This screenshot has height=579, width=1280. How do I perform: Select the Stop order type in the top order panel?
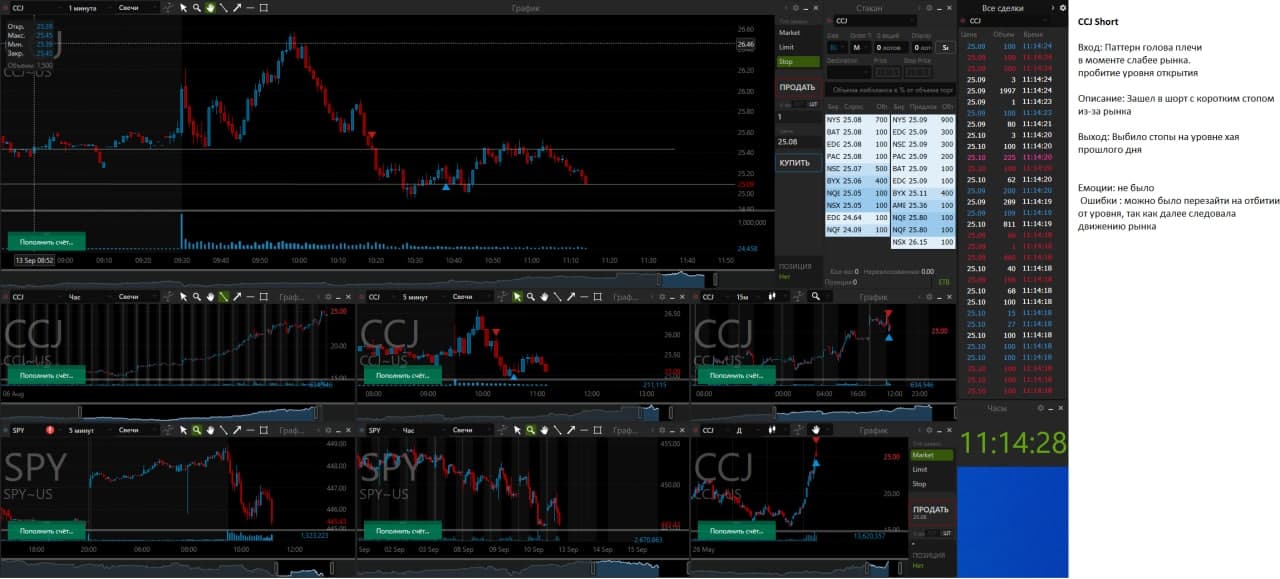coord(798,62)
